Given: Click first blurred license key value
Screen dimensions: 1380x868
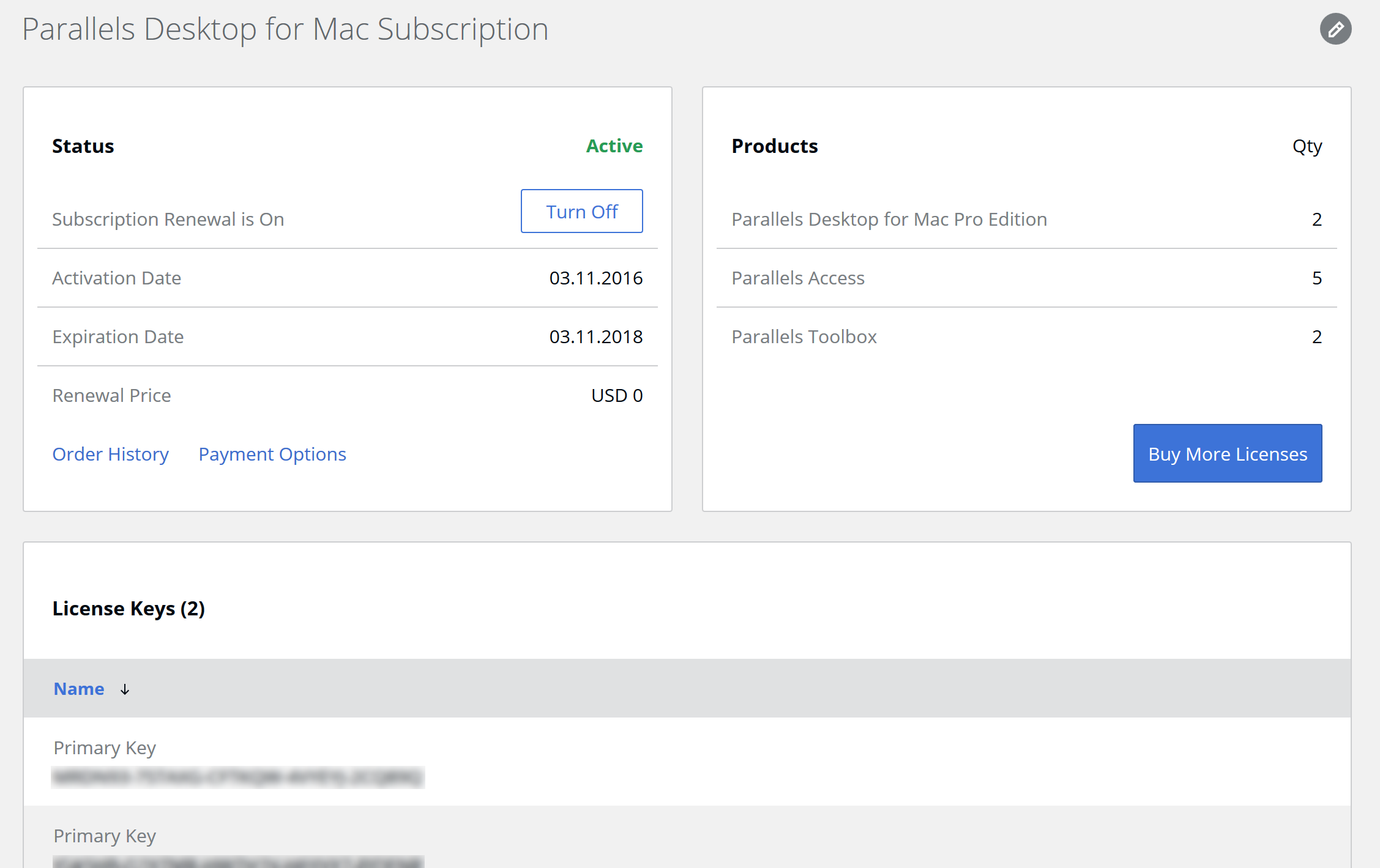Looking at the screenshot, I should pyautogui.click(x=237, y=777).
